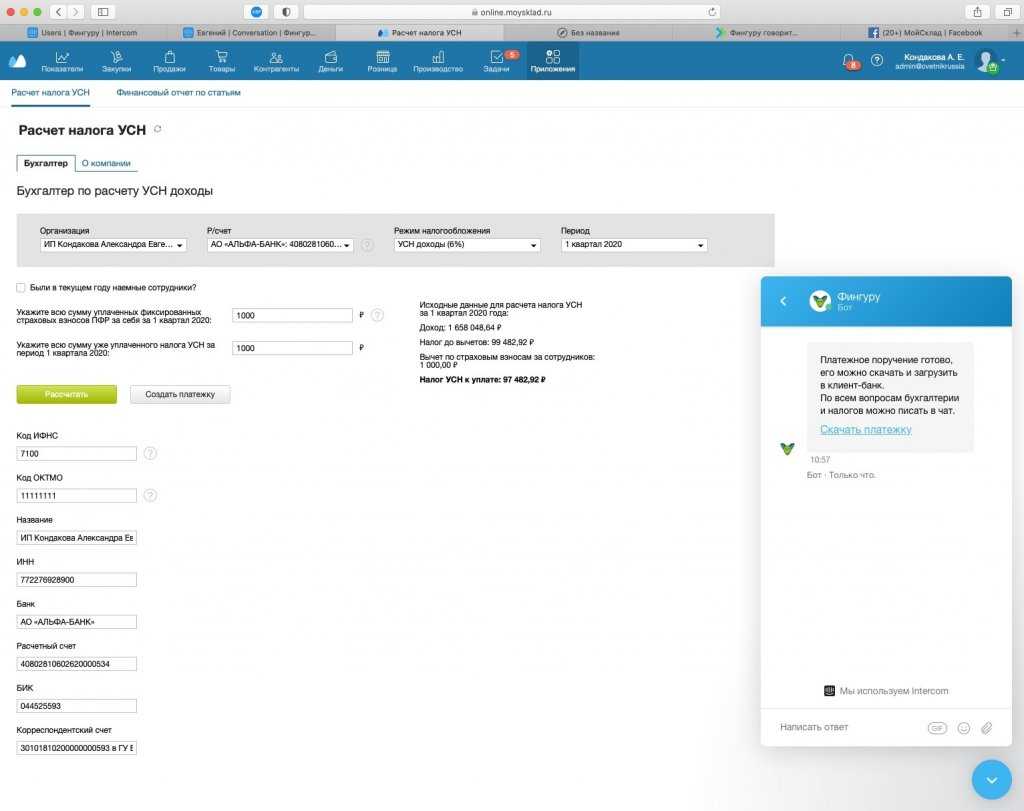This screenshot has width=1024, height=811.
Task: Click the notifications bell icon
Action: [x=849, y=60]
